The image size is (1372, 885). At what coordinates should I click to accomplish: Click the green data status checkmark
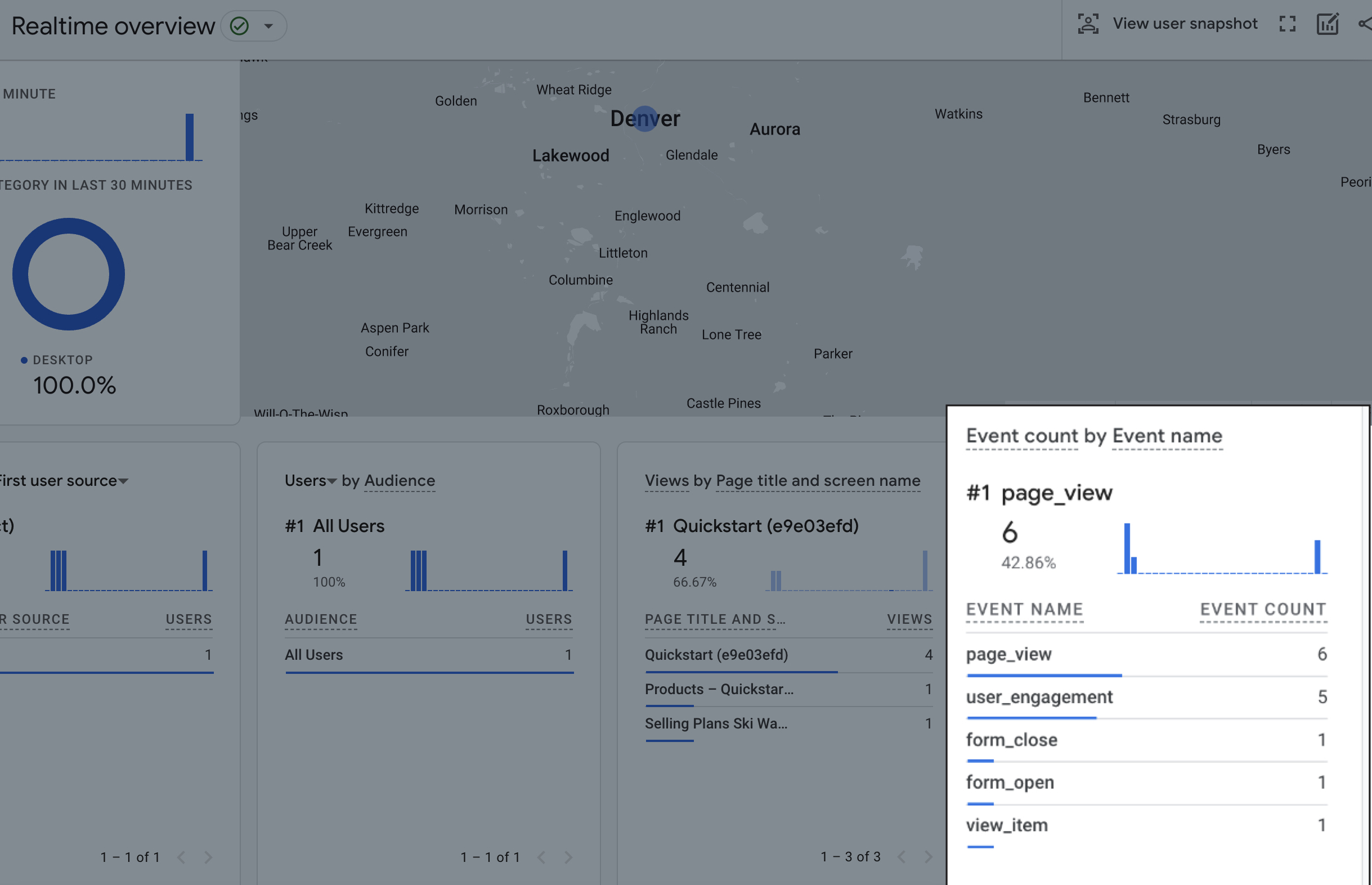tap(240, 26)
